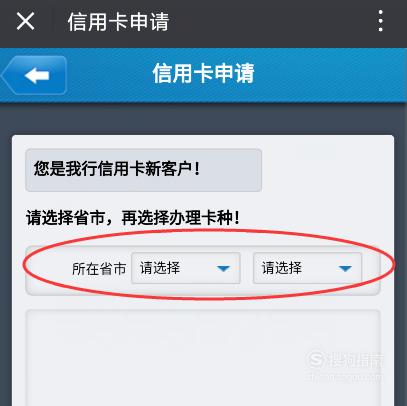Image resolution: width=407 pixels, height=406 pixels.
Task: Click the 所在省市 selection row container
Action: point(203,270)
